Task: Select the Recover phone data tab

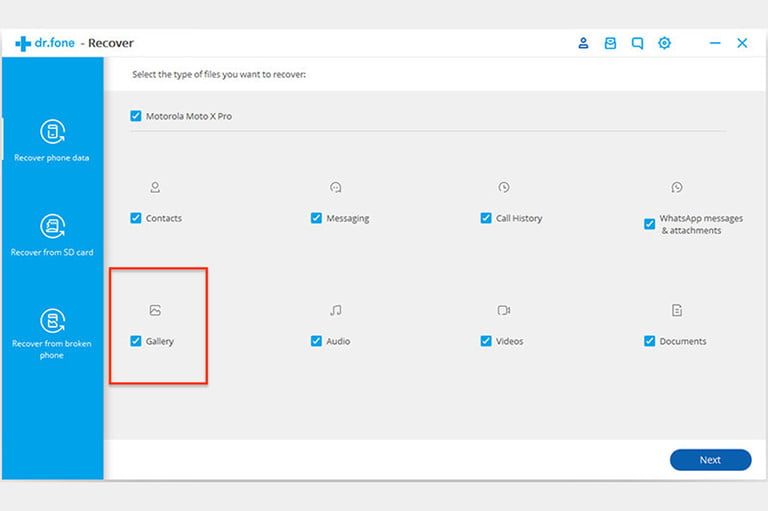Action: click(x=52, y=140)
